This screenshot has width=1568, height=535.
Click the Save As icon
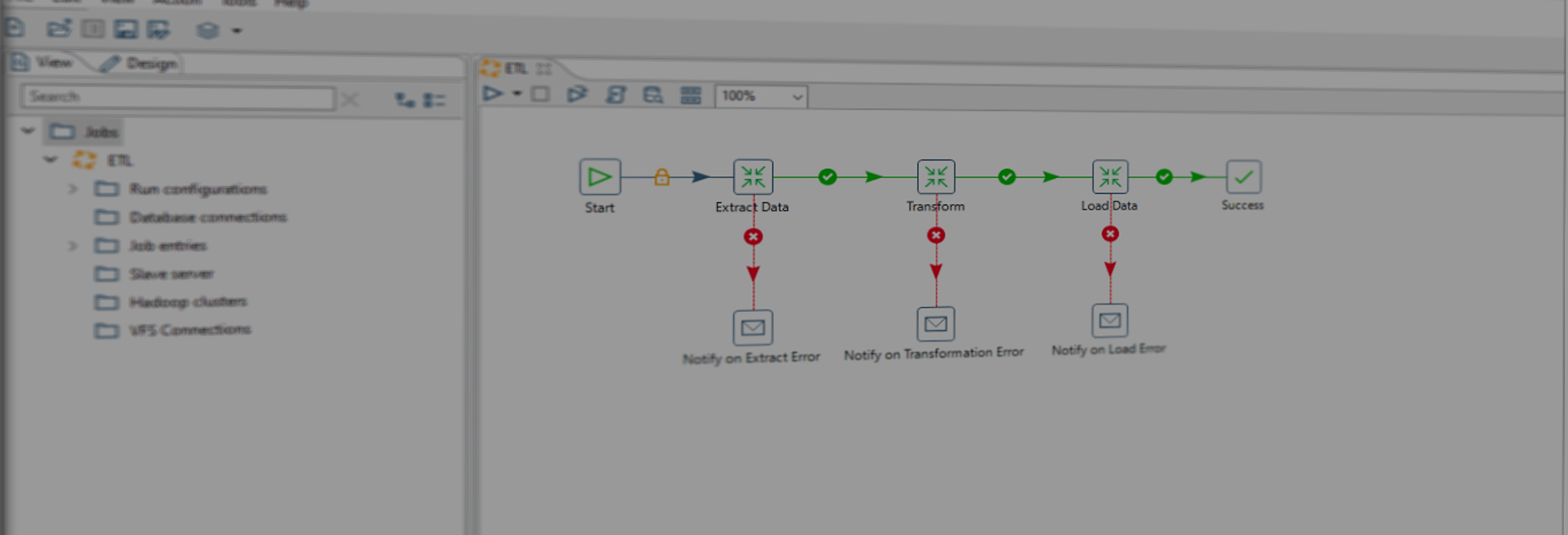[x=158, y=29]
